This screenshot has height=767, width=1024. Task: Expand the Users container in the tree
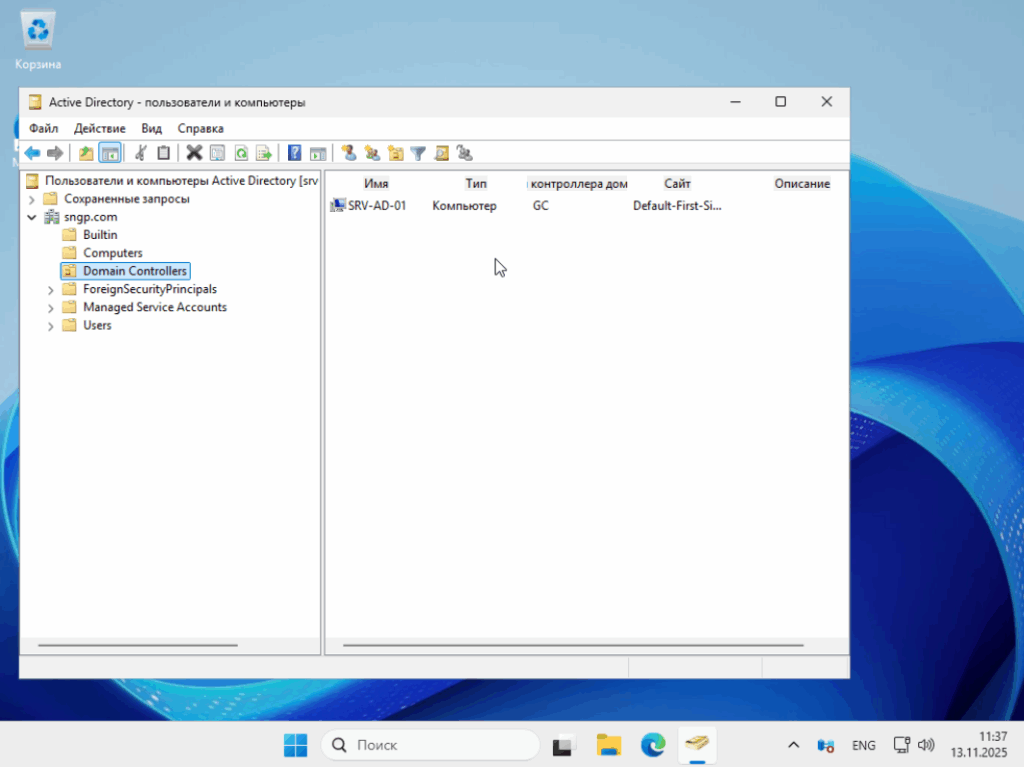tap(51, 325)
